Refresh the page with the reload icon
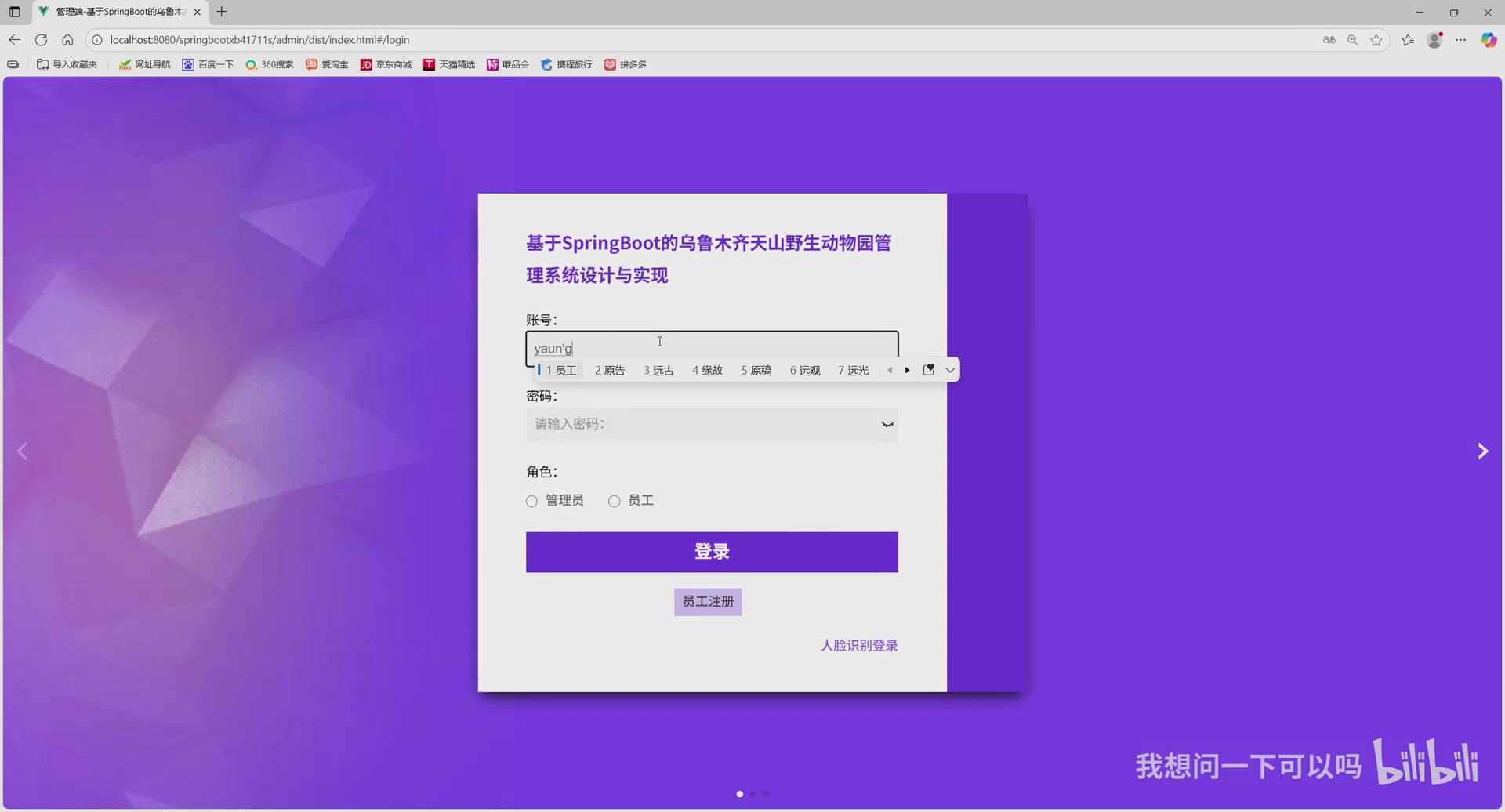1505x812 pixels. point(41,39)
